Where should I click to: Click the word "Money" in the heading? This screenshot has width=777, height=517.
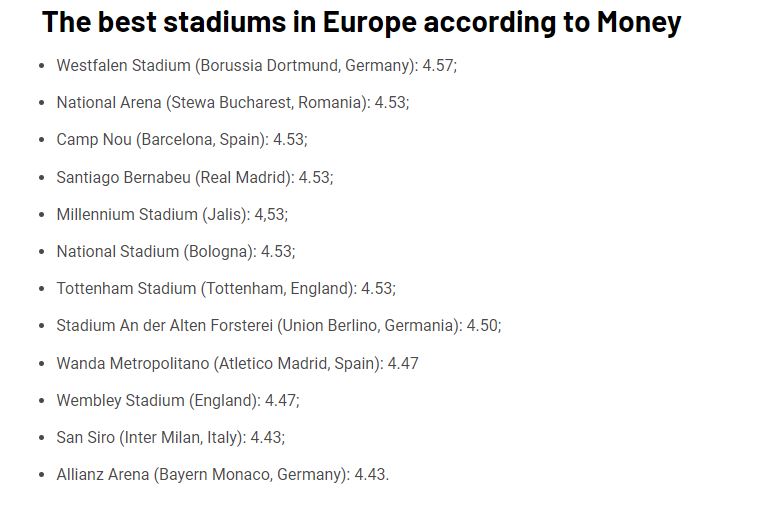639,22
